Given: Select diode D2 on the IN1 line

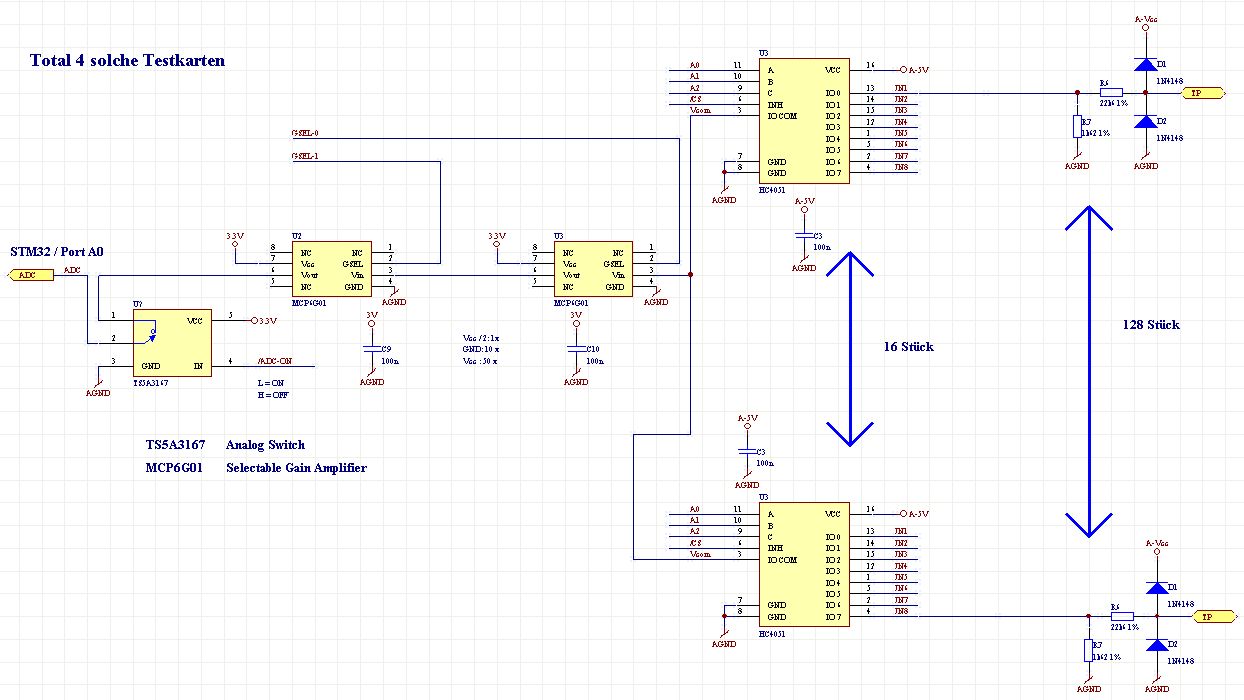Looking at the screenshot, I should pyautogui.click(x=1146, y=121).
